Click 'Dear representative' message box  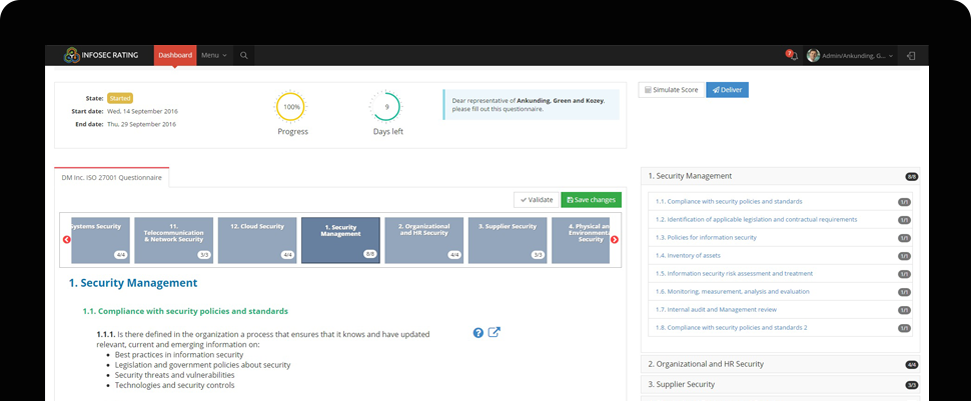[x=531, y=105]
